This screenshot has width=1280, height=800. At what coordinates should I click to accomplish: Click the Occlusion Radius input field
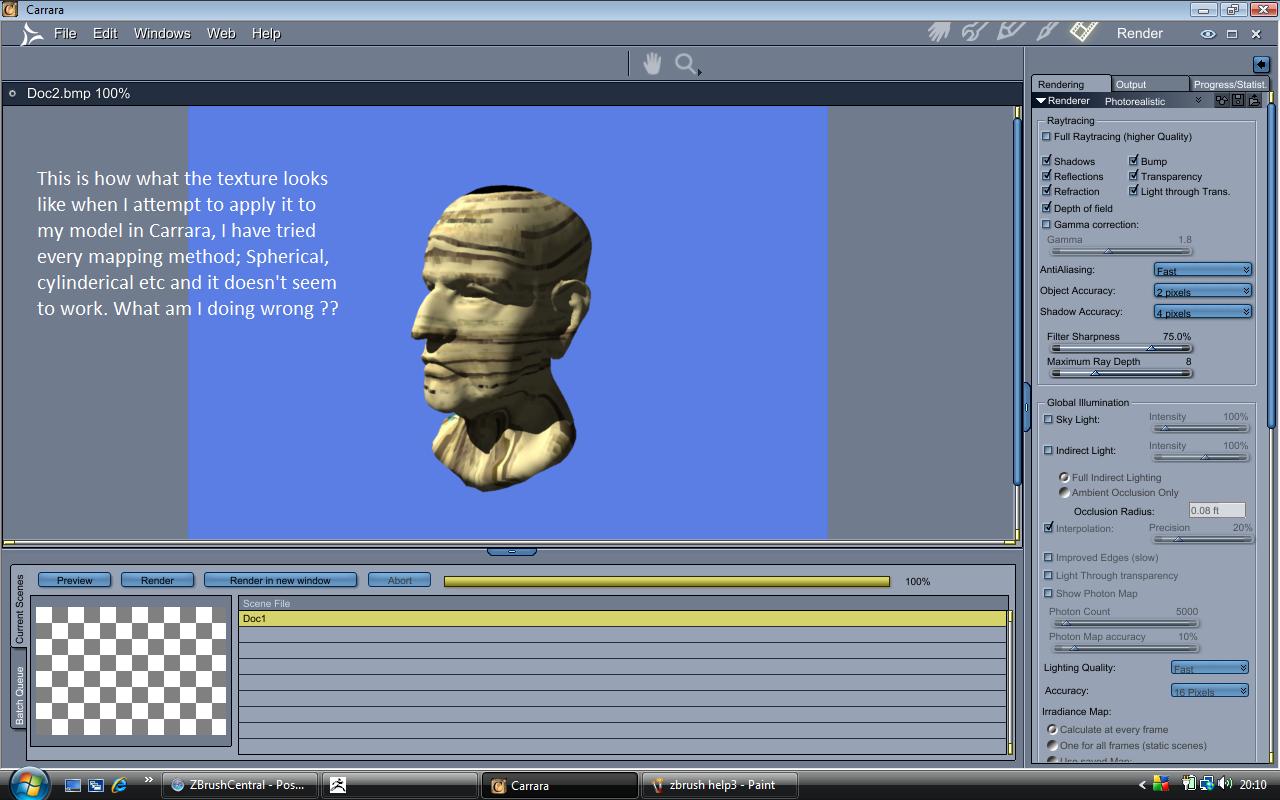point(1216,510)
